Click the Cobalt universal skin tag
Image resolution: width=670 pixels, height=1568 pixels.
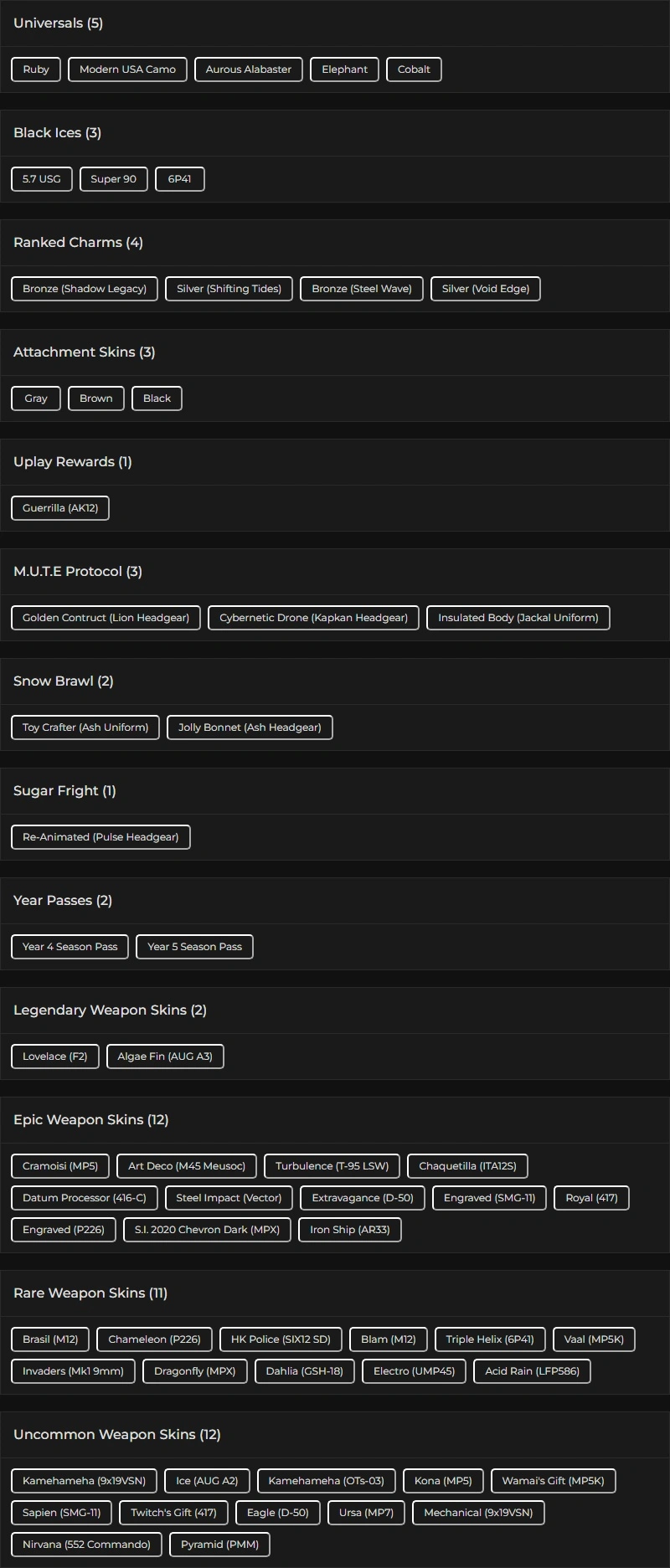click(x=414, y=69)
